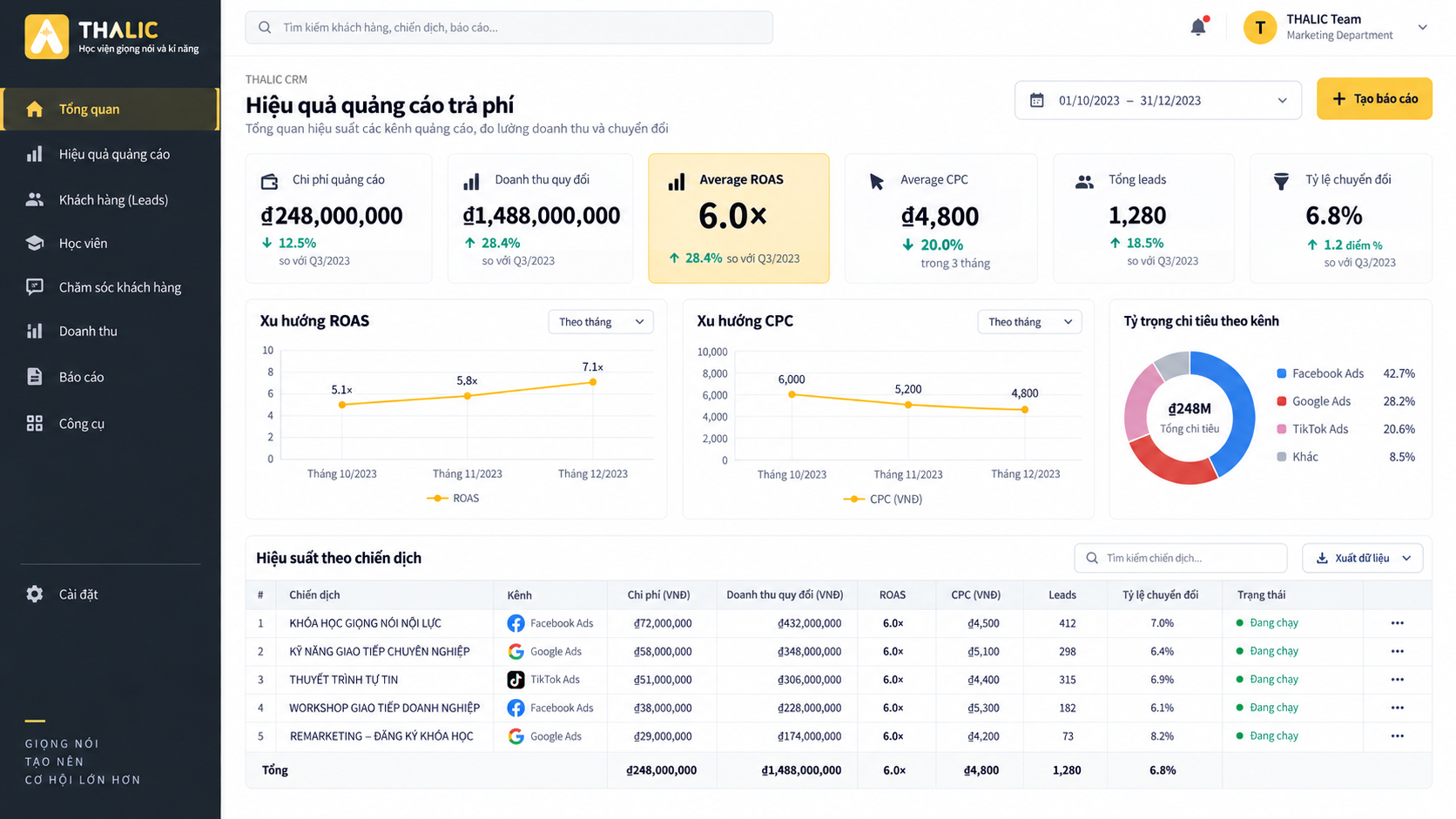This screenshot has width=1456, height=819.
Task: Expand the THALIC Team account menu
Action: (1422, 27)
